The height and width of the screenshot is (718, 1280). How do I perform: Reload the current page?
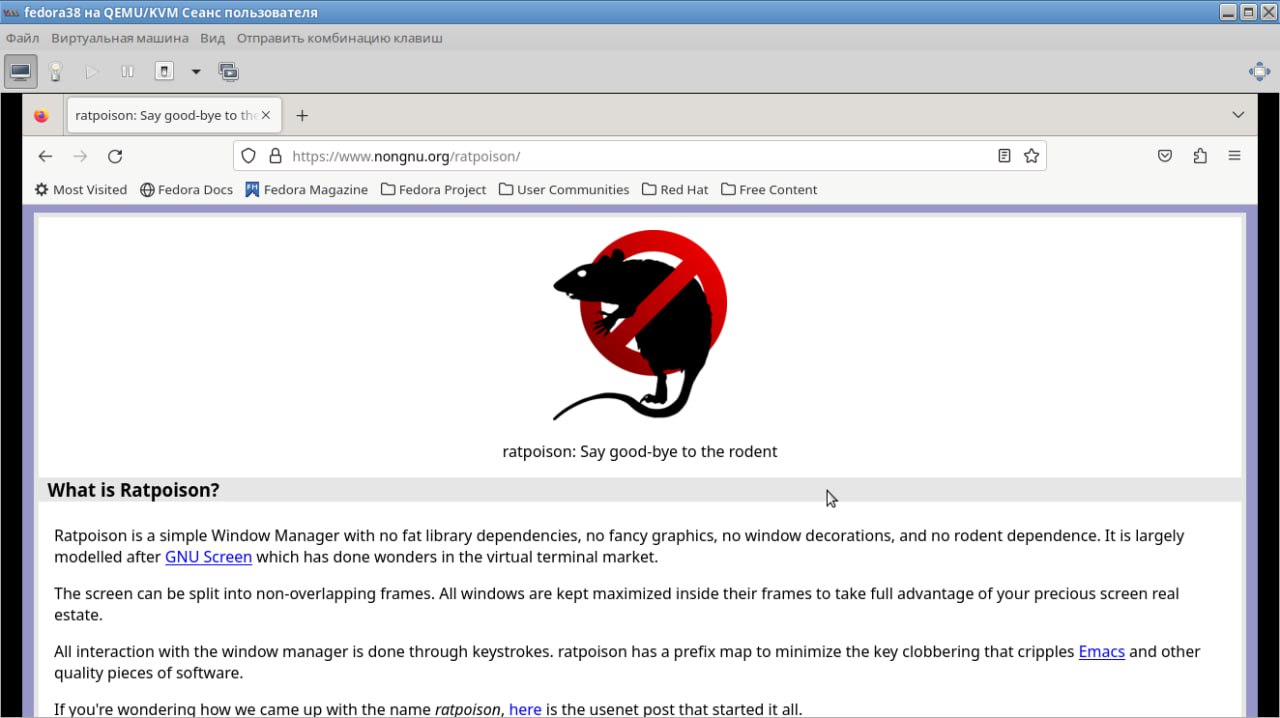coord(115,156)
